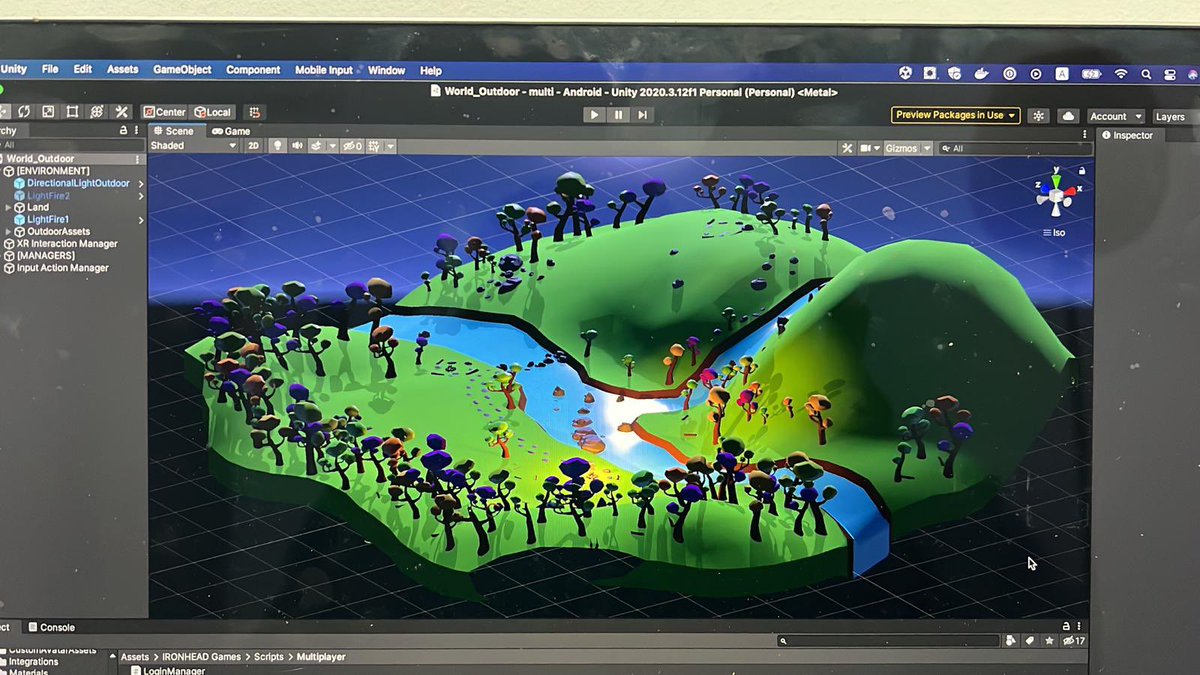1200x675 pixels.
Task: Open DirectionalLightOutdoor prefab arrow
Action: click(x=141, y=184)
